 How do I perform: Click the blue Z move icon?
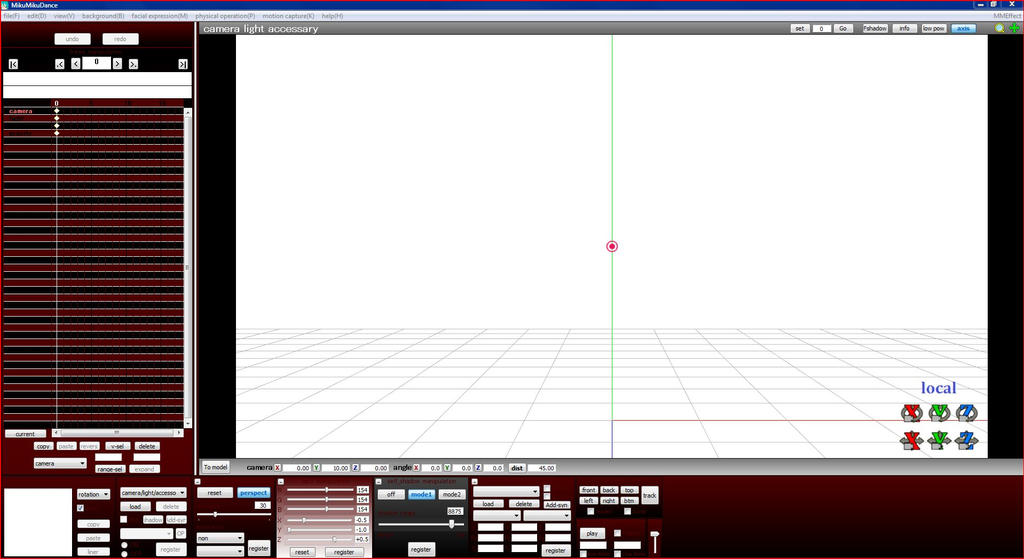click(967, 441)
